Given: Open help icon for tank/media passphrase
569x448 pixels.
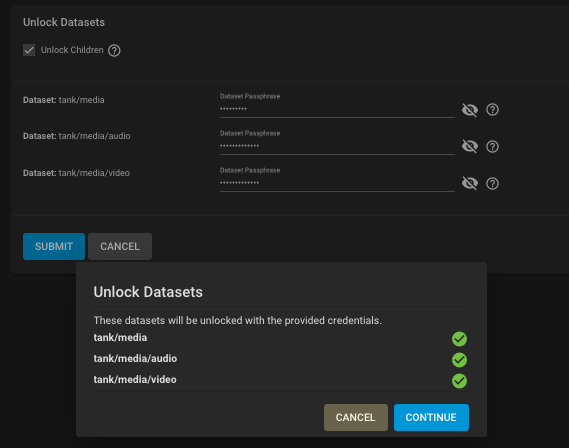Looking at the screenshot, I should click(x=492, y=110).
